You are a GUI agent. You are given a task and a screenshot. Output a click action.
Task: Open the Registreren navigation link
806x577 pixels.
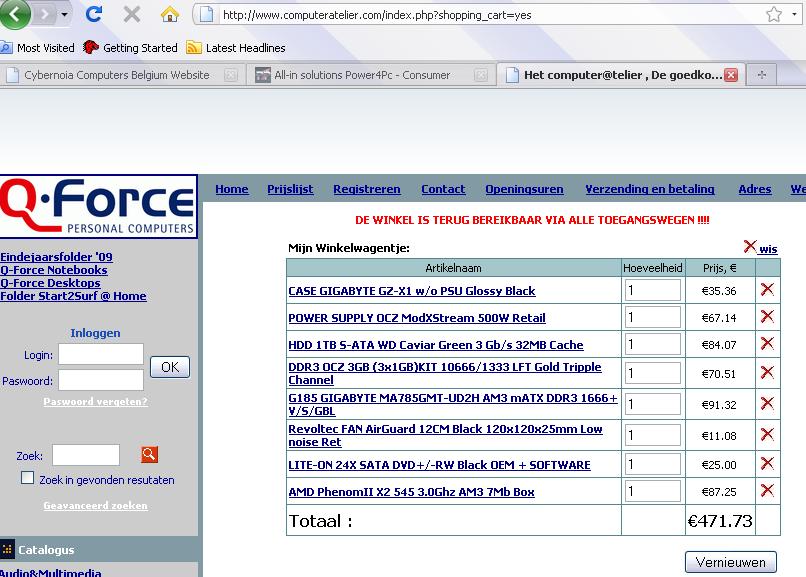pos(367,189)
